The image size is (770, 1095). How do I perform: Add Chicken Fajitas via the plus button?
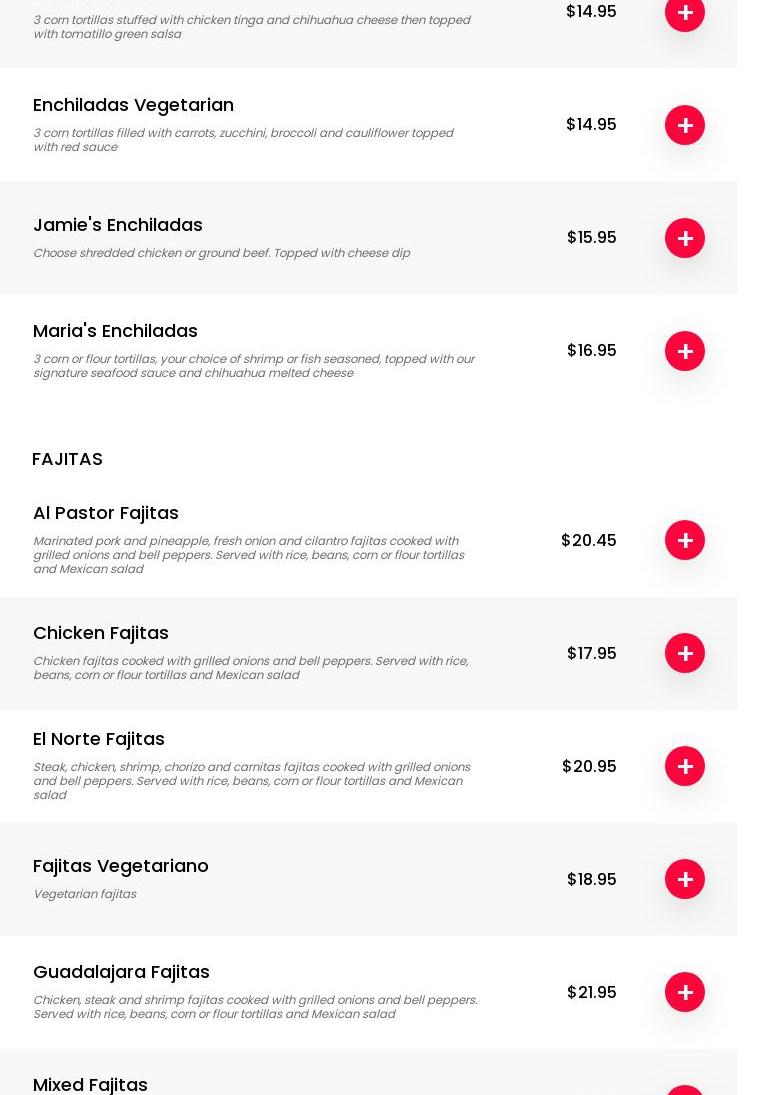click(684, 653)
